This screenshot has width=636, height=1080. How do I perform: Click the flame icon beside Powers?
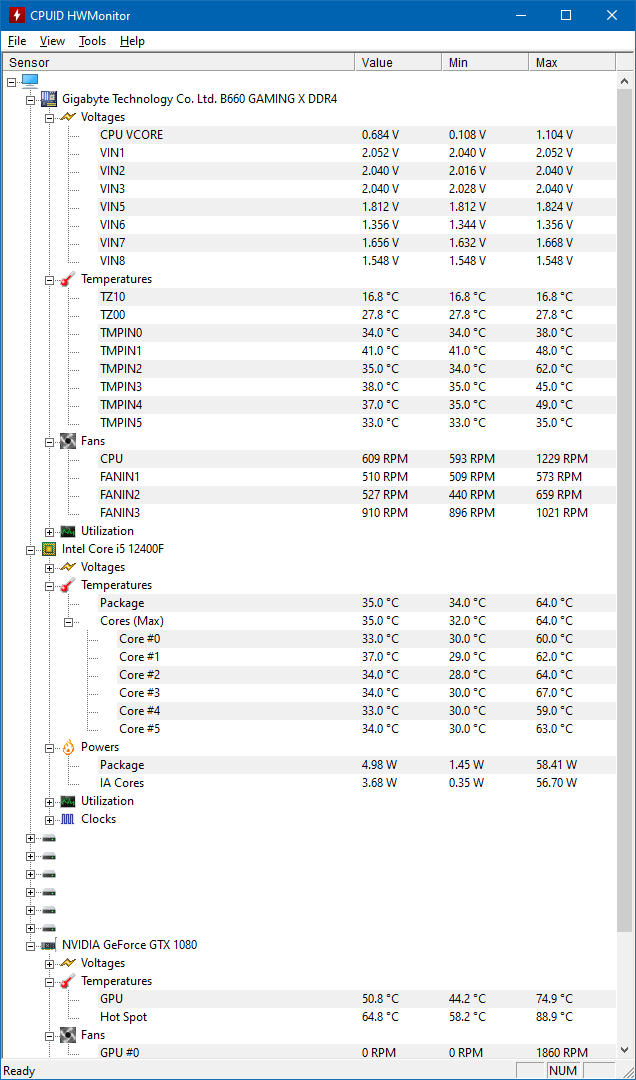coord(67,747)
